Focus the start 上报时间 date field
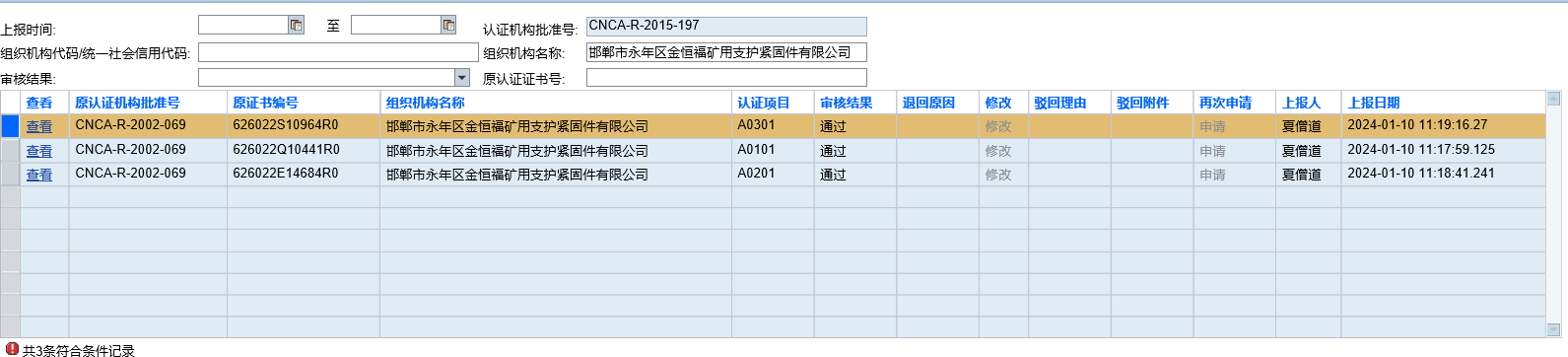 pyautogui.click(x=243, y=26)
